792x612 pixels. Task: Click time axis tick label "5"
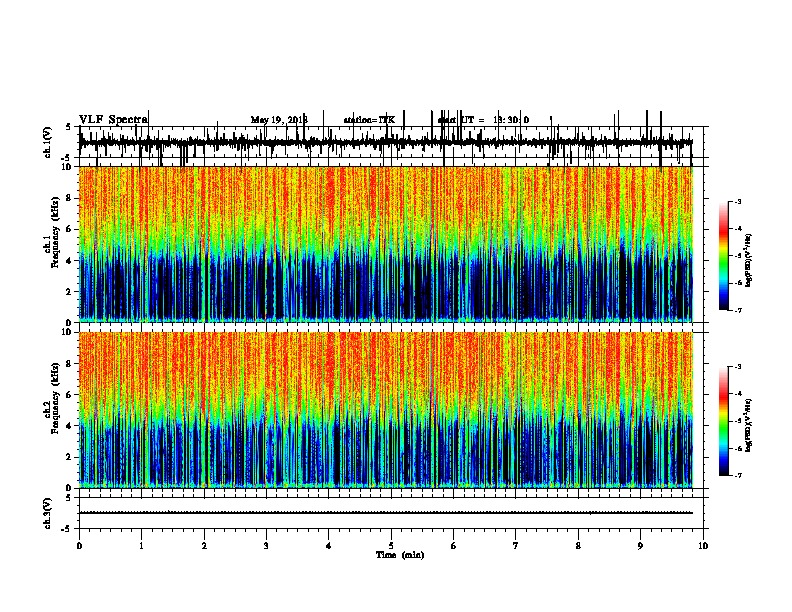pyautogui.click(x=391, y=546)
